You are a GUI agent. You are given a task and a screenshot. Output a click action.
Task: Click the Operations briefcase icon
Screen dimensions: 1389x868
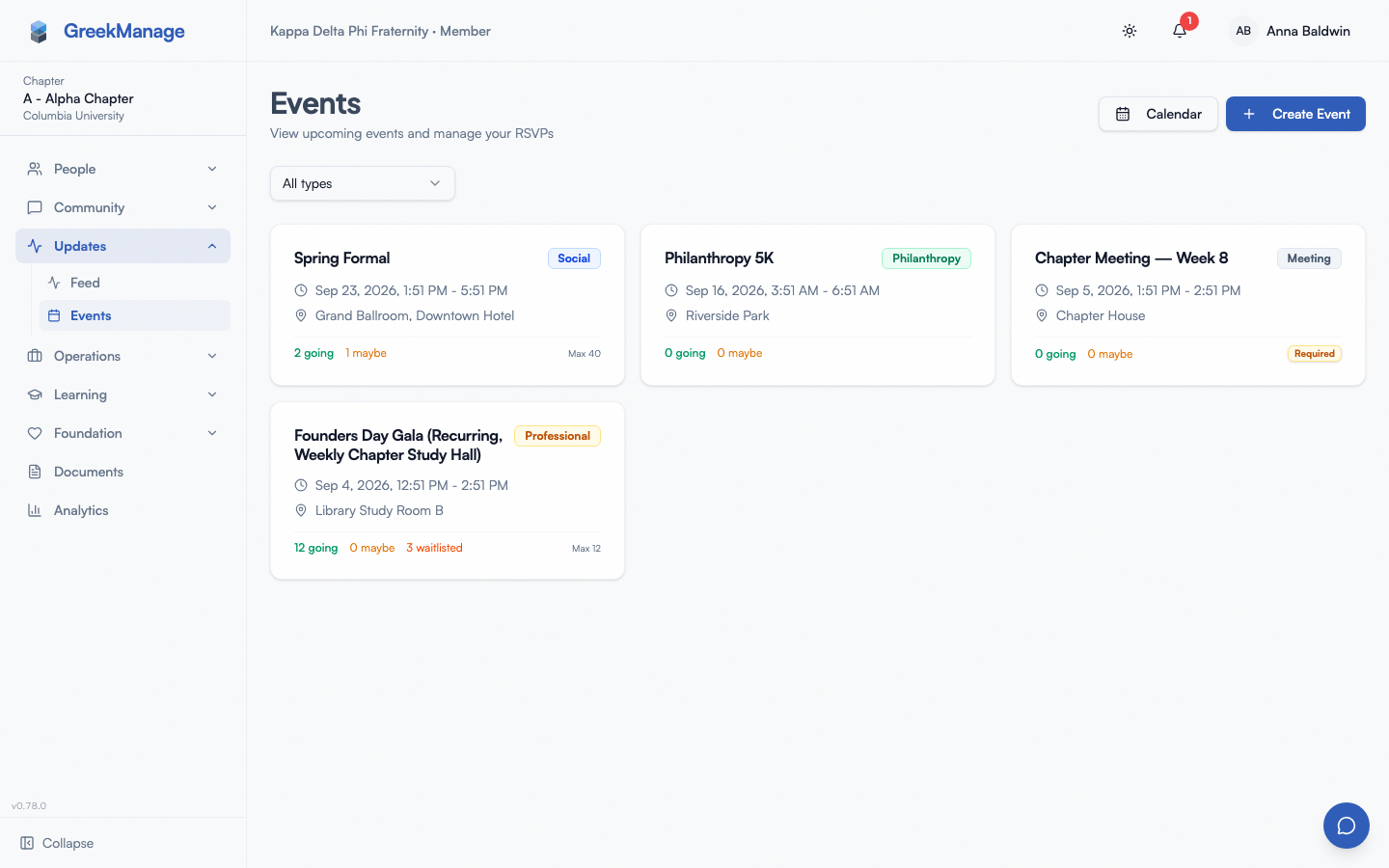pos(35,356)
